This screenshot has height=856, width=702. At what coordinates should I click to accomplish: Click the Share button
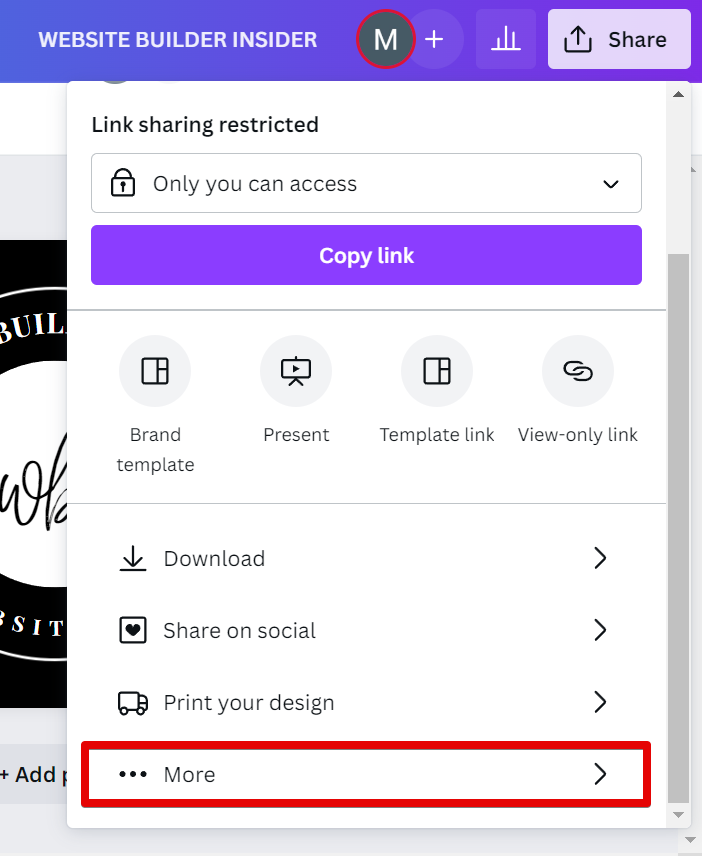coord(619,40)
